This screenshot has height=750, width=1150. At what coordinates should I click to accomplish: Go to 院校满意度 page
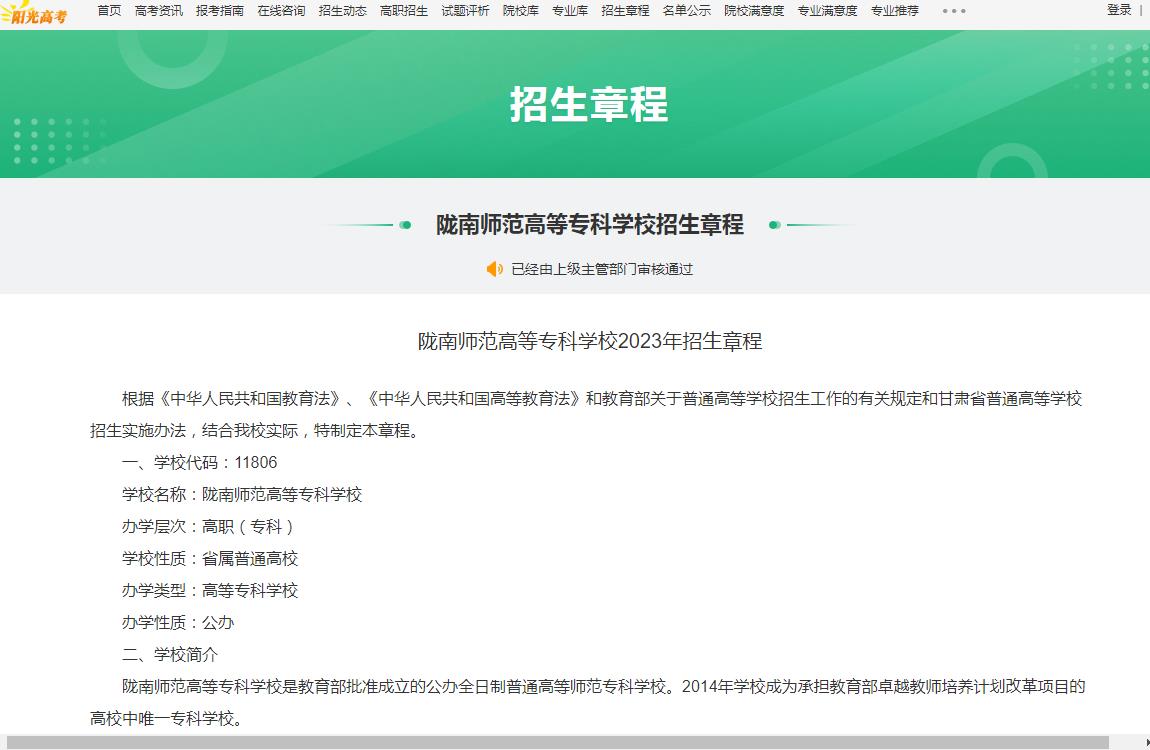754,11
